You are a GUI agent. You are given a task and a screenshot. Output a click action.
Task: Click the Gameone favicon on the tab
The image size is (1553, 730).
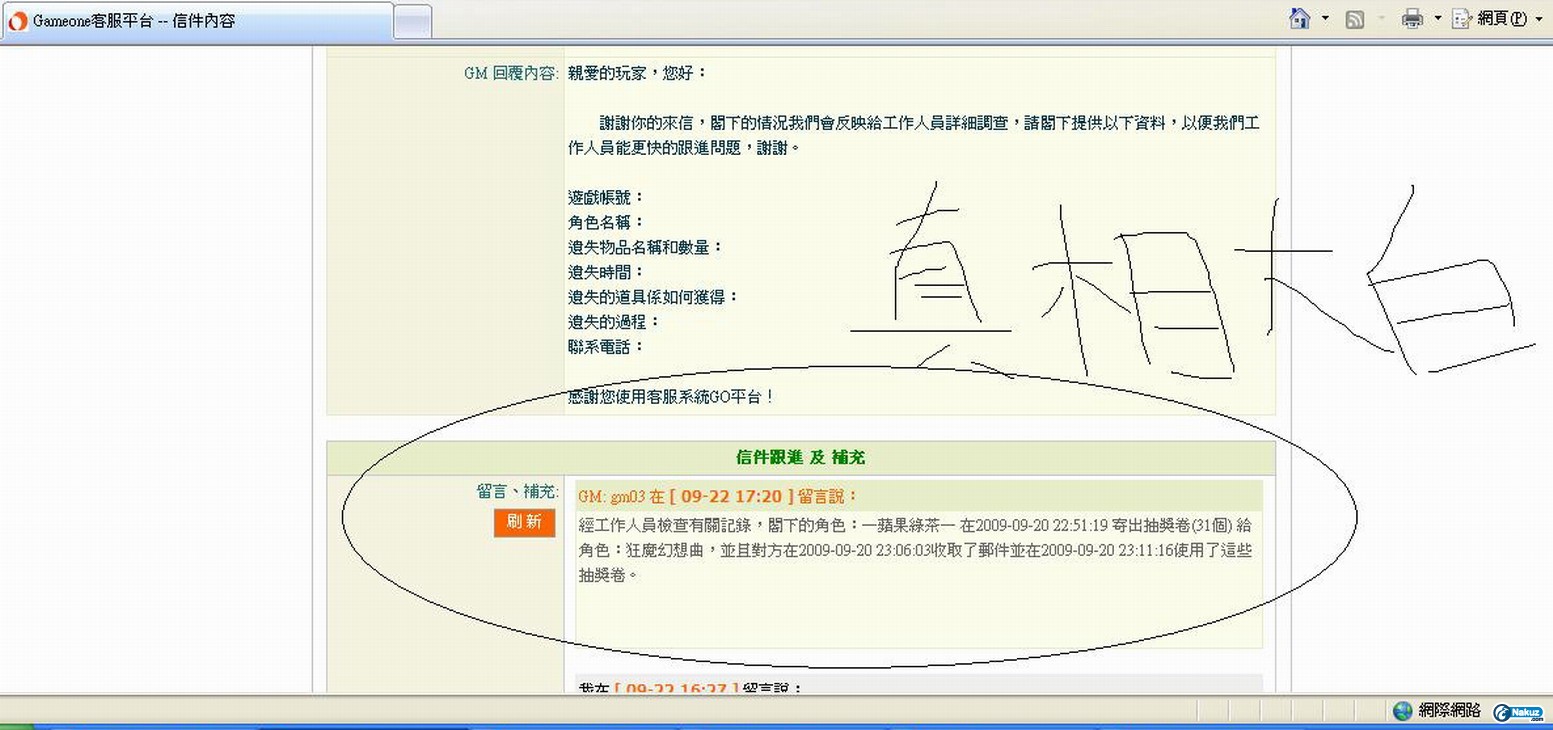point(18,21)
